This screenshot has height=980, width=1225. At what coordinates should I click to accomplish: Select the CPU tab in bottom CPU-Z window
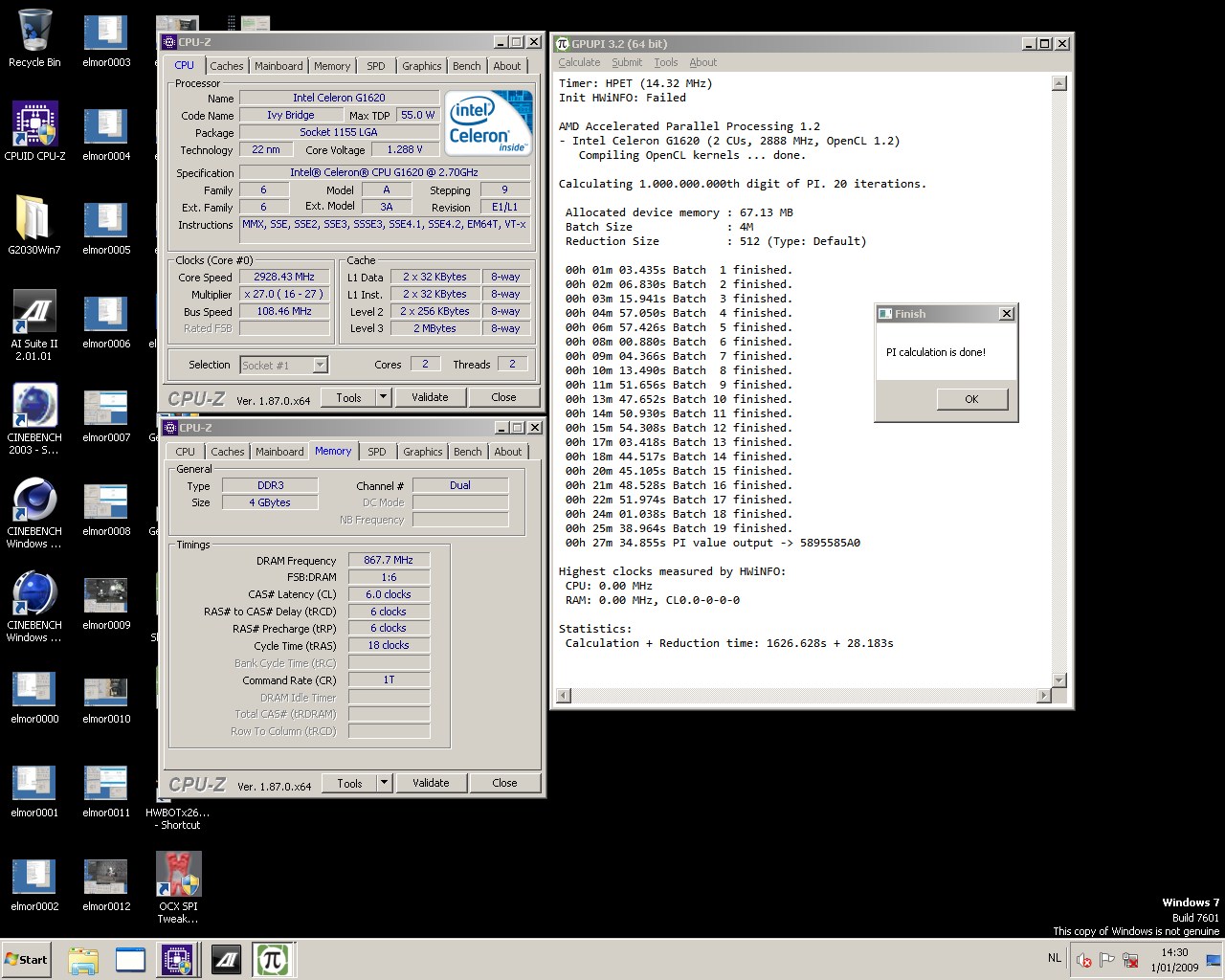(x=186, y=452)
